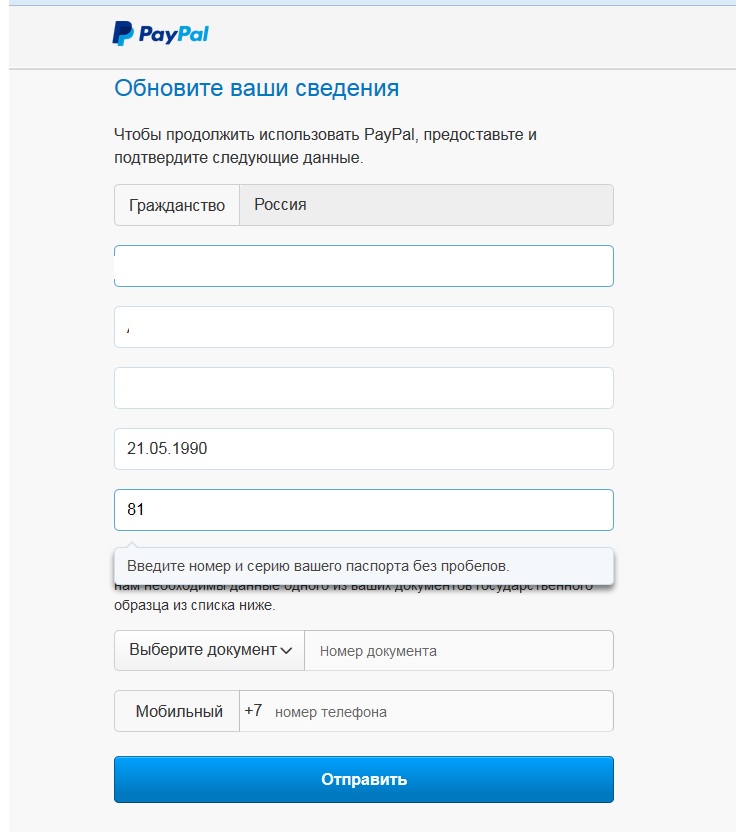Submit the form with Отправить button

click(x=363, y=779)
